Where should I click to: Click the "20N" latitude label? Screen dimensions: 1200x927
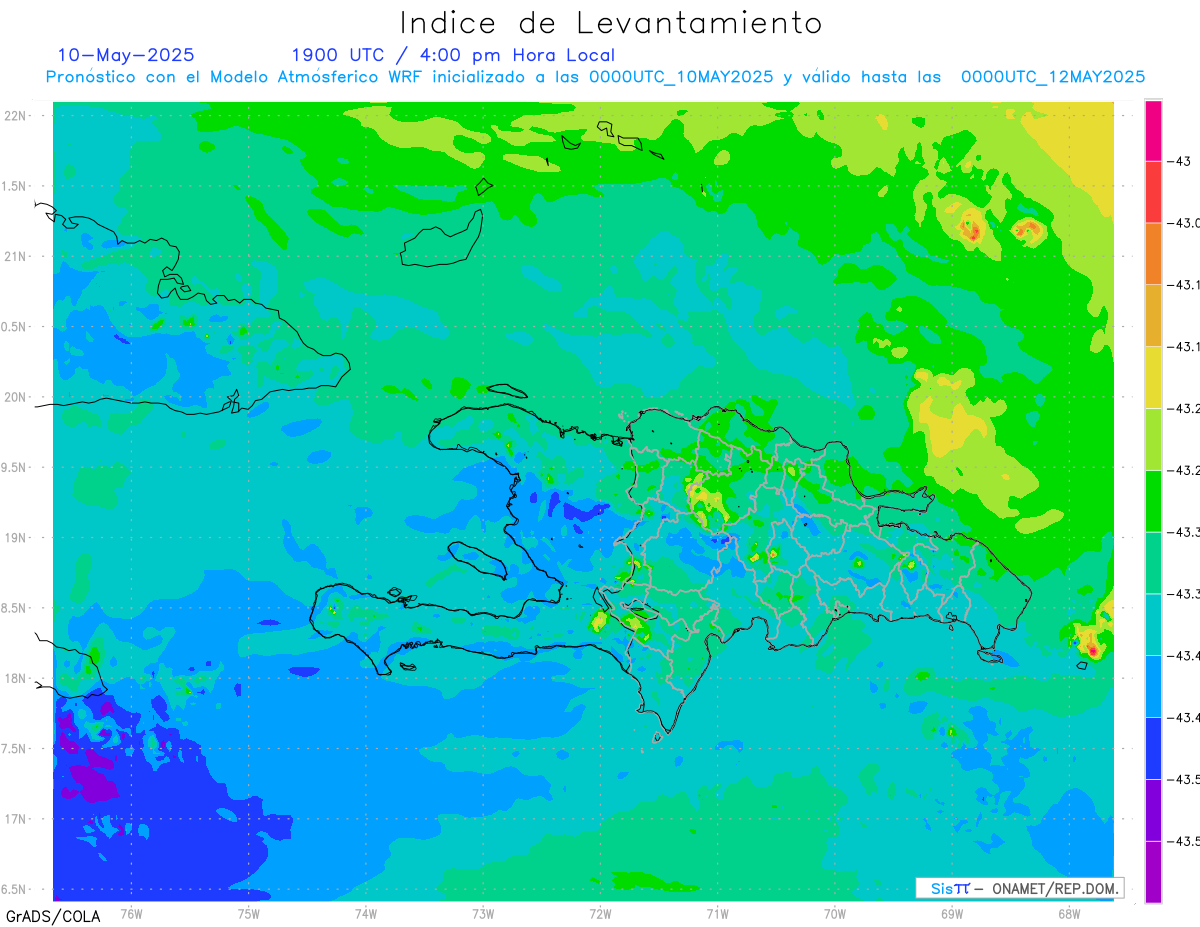[x=16, y=397]
